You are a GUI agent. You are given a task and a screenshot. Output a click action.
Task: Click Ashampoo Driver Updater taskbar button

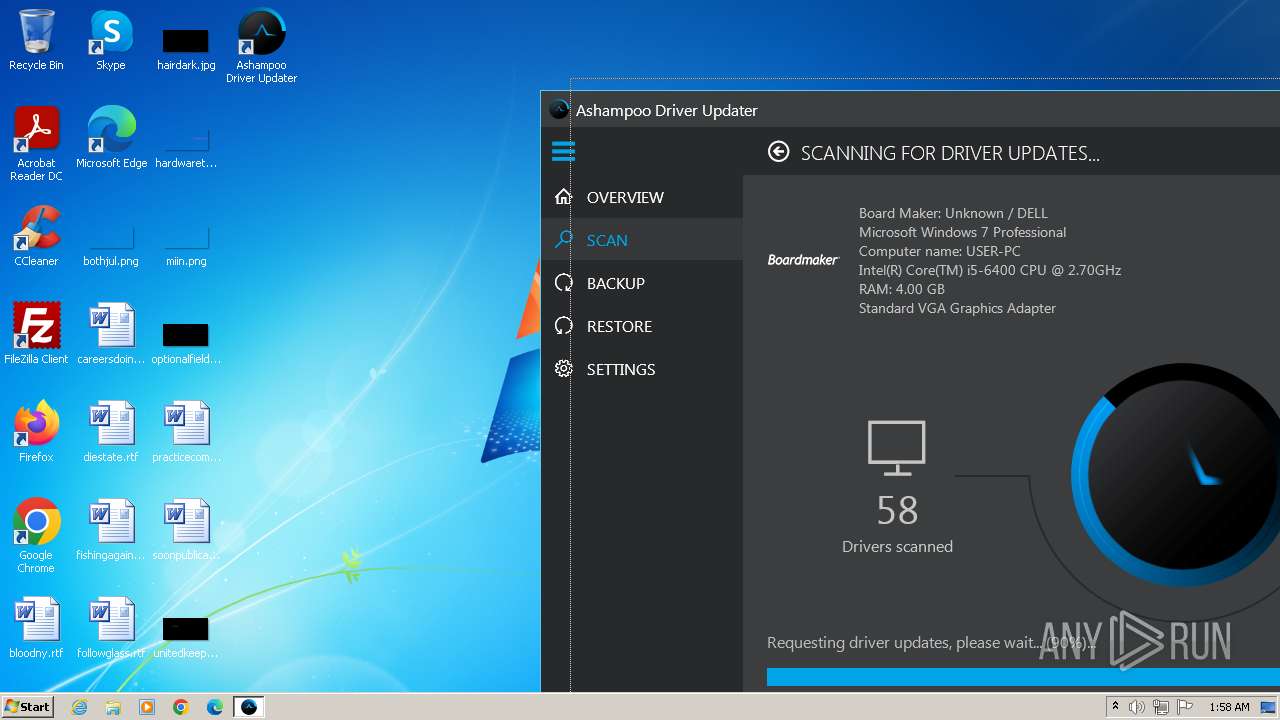pyautogui.click(x=249, y=707)
